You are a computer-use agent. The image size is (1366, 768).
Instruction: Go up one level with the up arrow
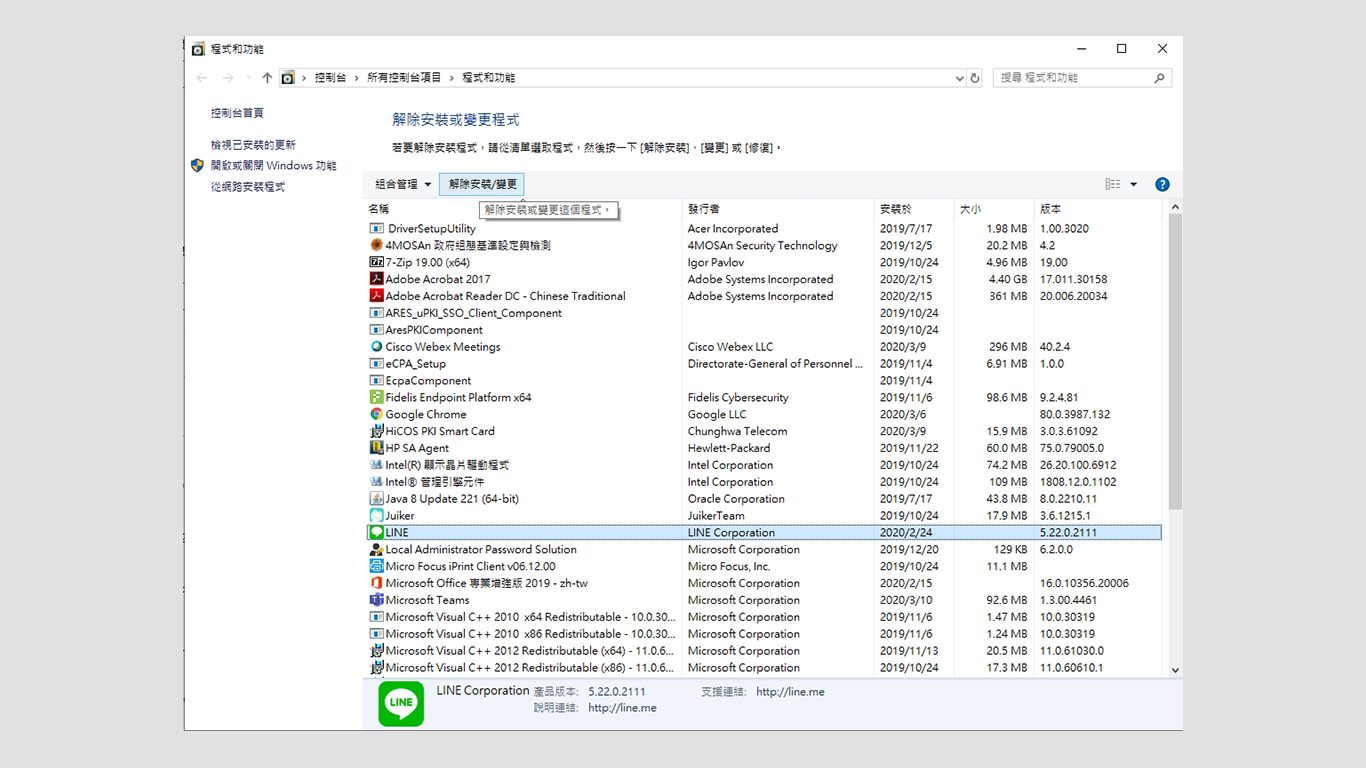pyautogui.click(x=267, y=78)
